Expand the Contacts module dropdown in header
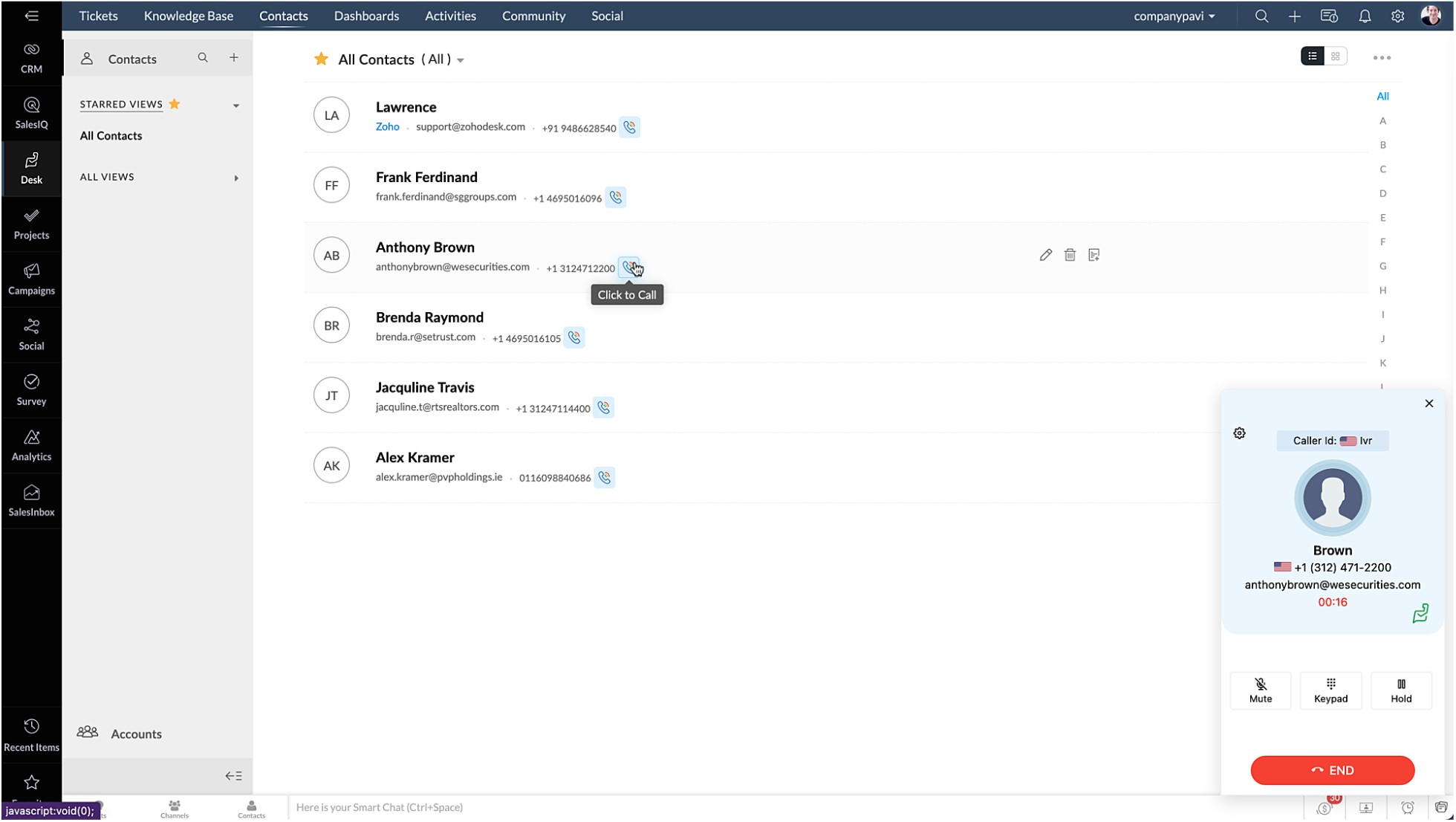Screen dimensions: 1456x822 tap(284, 15)
